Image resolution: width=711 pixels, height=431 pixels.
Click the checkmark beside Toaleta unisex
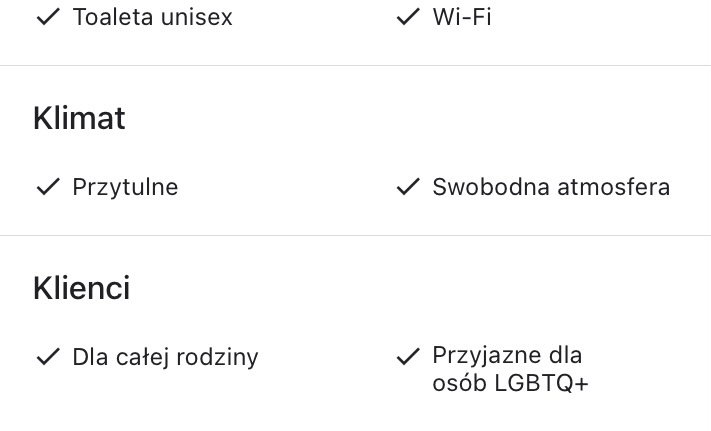(x=48, y=17)
